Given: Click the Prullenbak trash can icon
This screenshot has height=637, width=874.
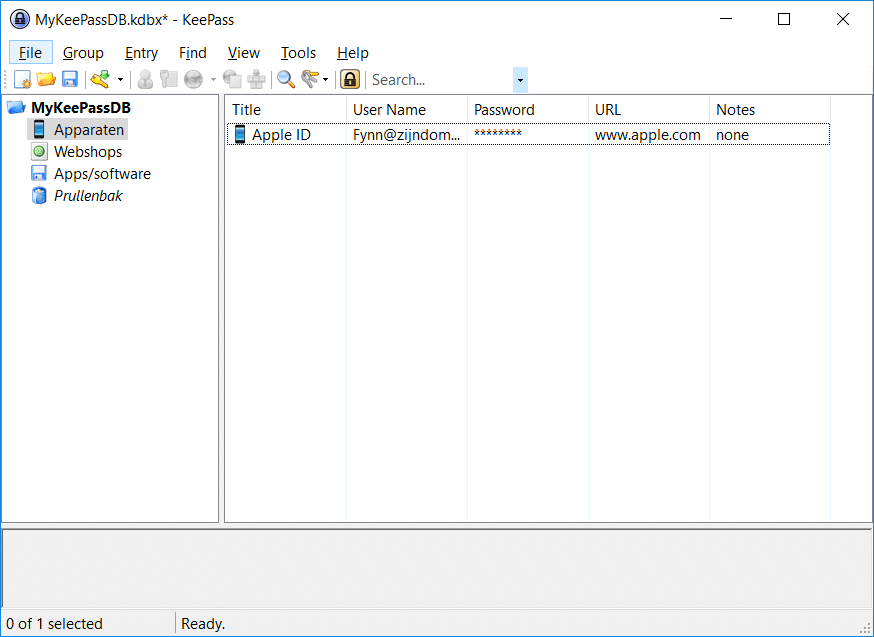Looking at the screenshot, I should coord(39,196).
